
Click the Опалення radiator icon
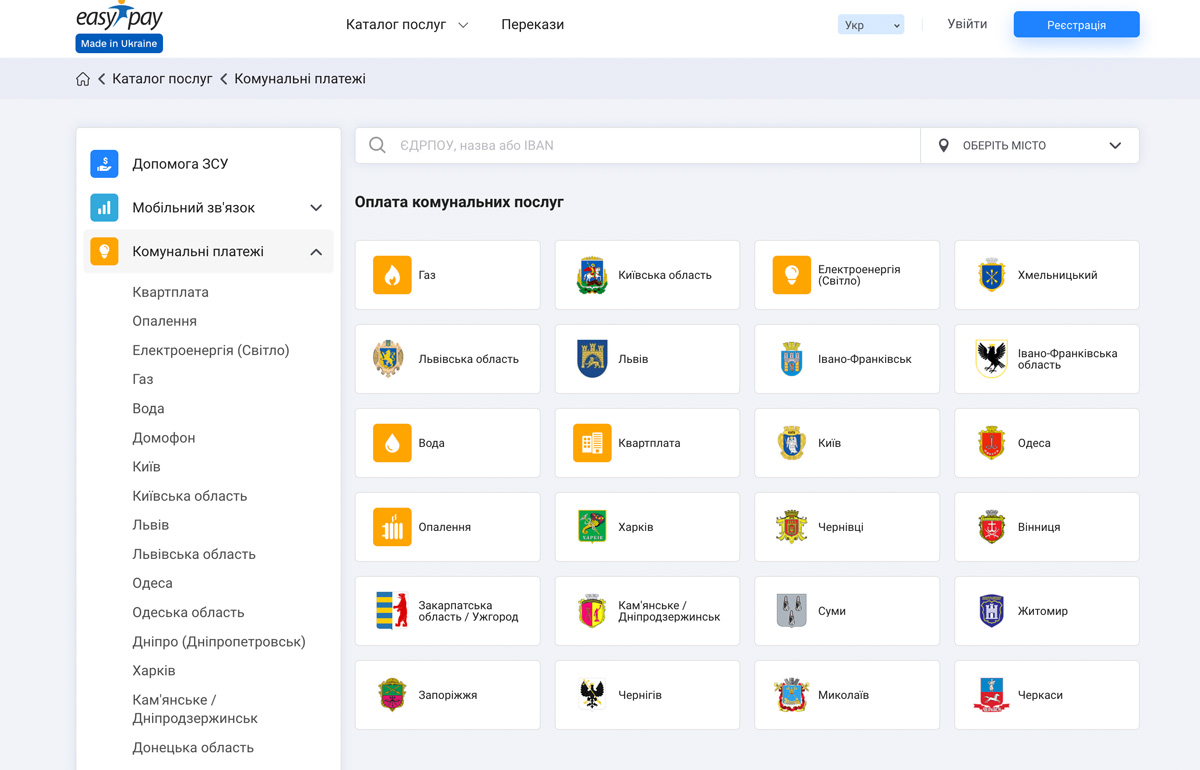[x=391, y=527]
